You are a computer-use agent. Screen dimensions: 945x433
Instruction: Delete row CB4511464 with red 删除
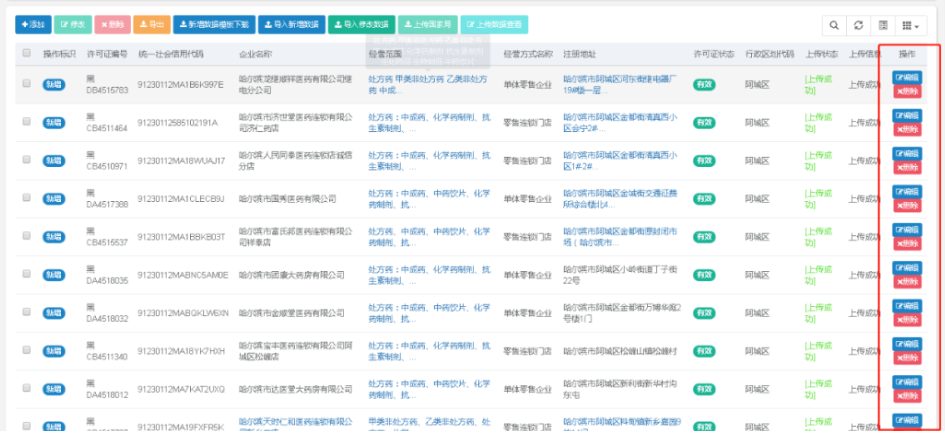coord(907,129)
